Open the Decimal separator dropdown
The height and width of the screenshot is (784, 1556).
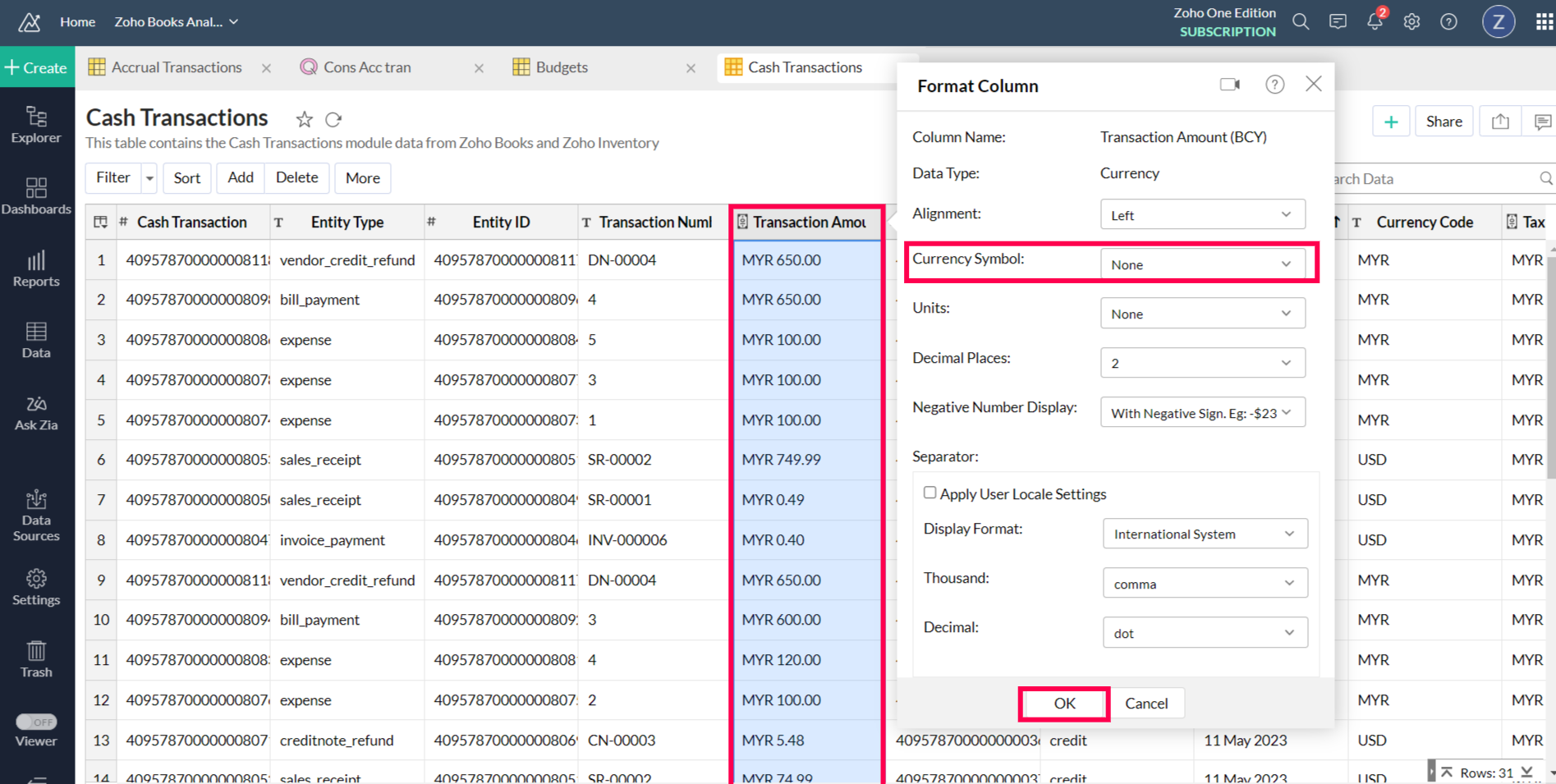point(1205,633)
